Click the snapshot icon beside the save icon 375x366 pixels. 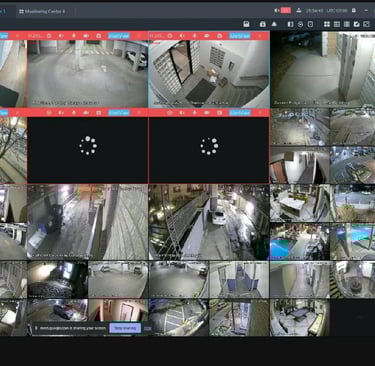[x=263, y=24]
